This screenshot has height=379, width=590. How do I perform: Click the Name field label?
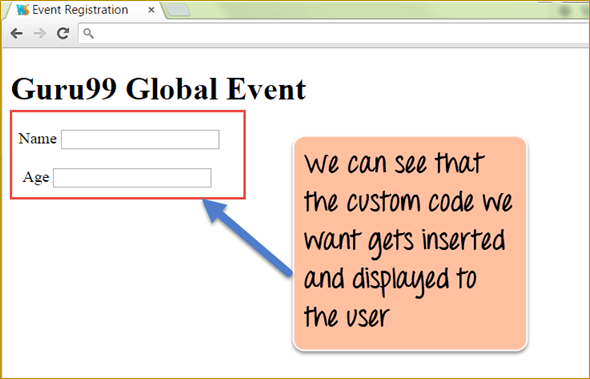coord(38,139)
